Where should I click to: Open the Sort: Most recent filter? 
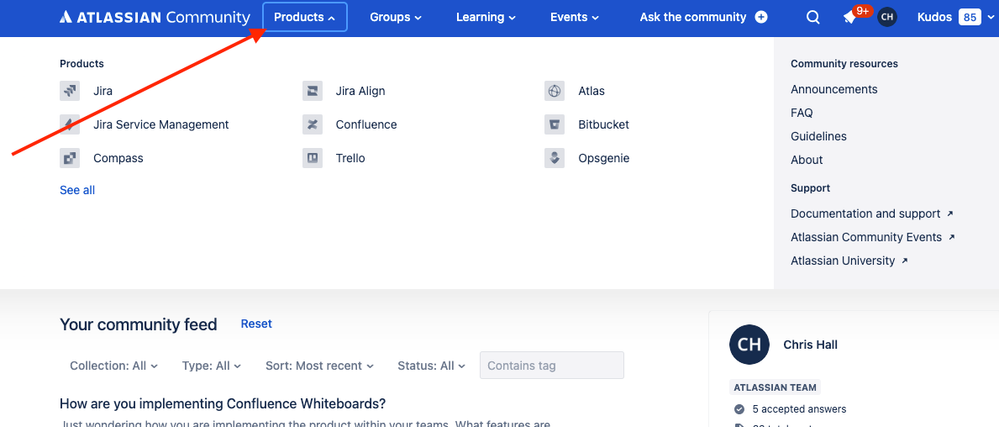pos(319,366)
